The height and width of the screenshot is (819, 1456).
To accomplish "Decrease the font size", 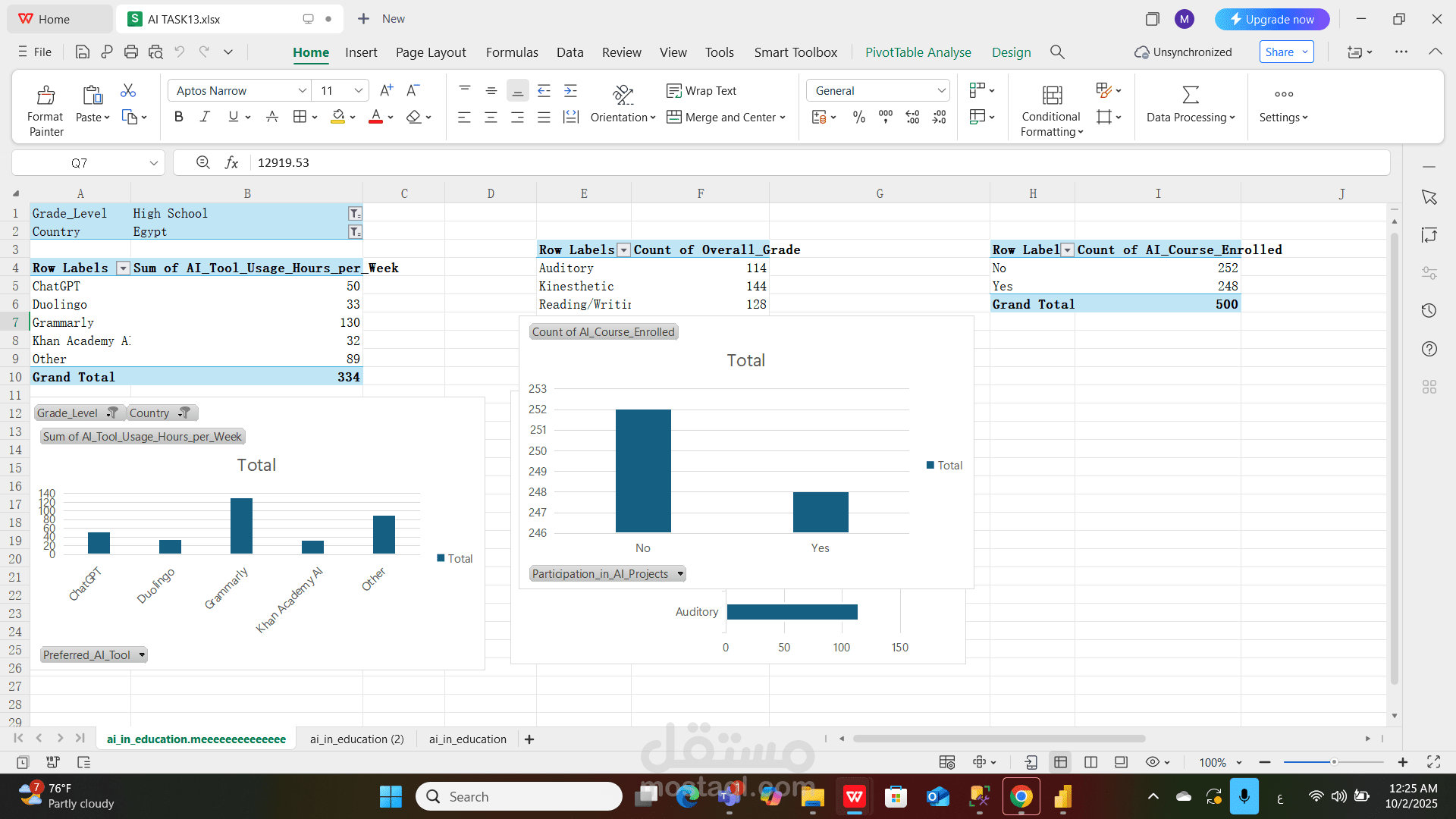I will [413, 90].
